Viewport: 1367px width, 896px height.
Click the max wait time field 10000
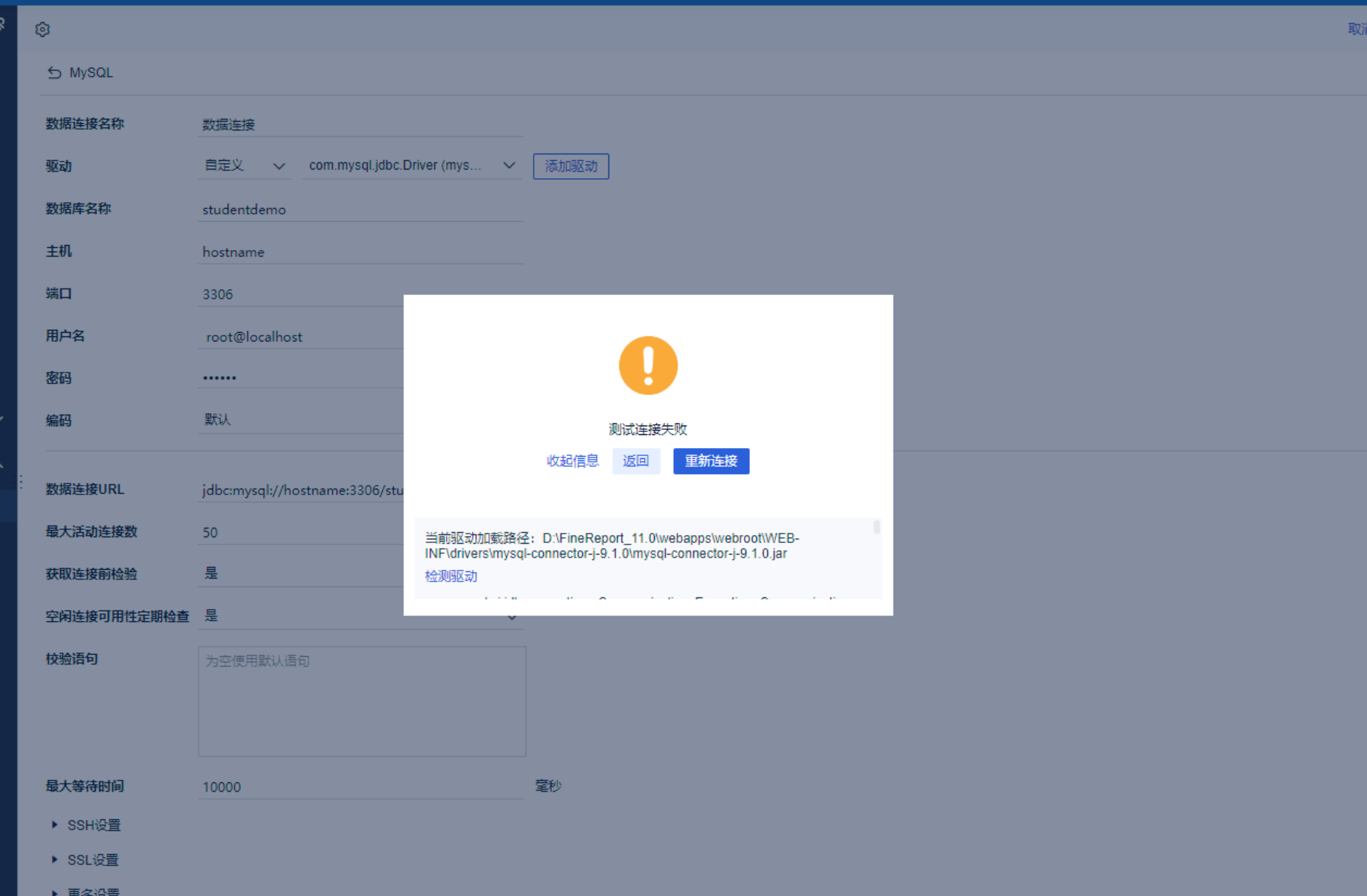coord(360,787)
